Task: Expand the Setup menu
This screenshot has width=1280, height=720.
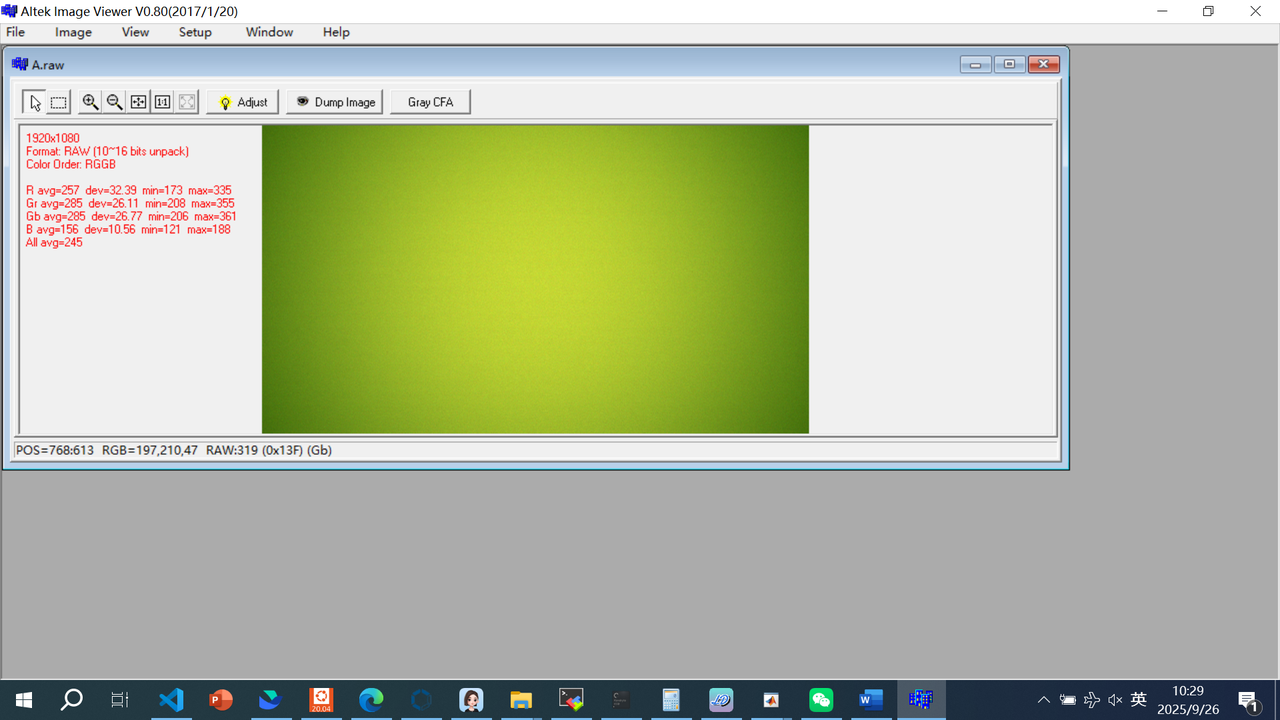Action: (195, 32)
